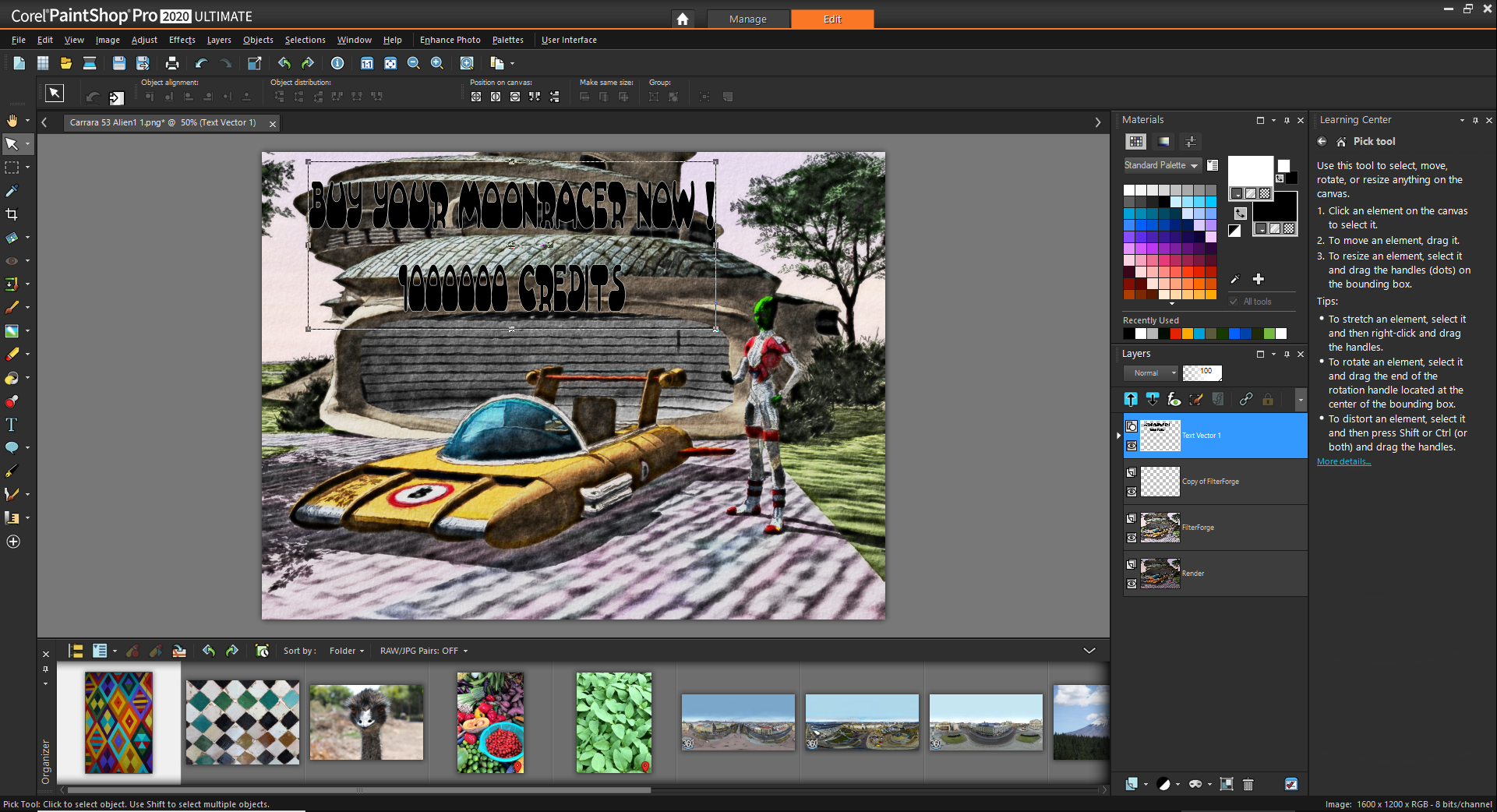Toggle the Swatches view in Materials palette
The width and height of the screenshot is (1497, 812).
[1136, 141]
